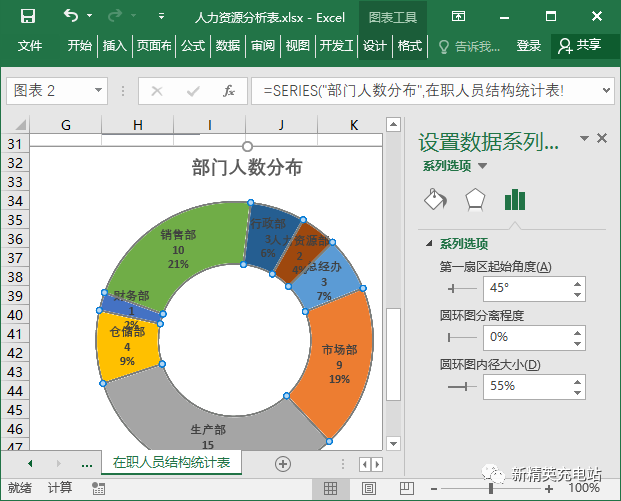
Task: Collapse the 系列选项 section triangle
Action: tap(429, 244)
